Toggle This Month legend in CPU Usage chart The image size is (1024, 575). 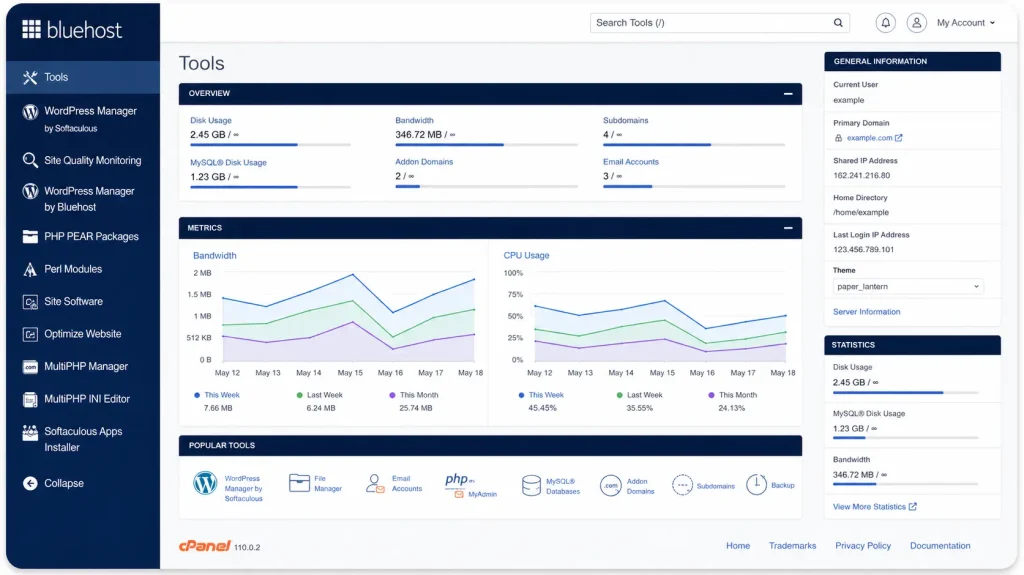[733, 395]
